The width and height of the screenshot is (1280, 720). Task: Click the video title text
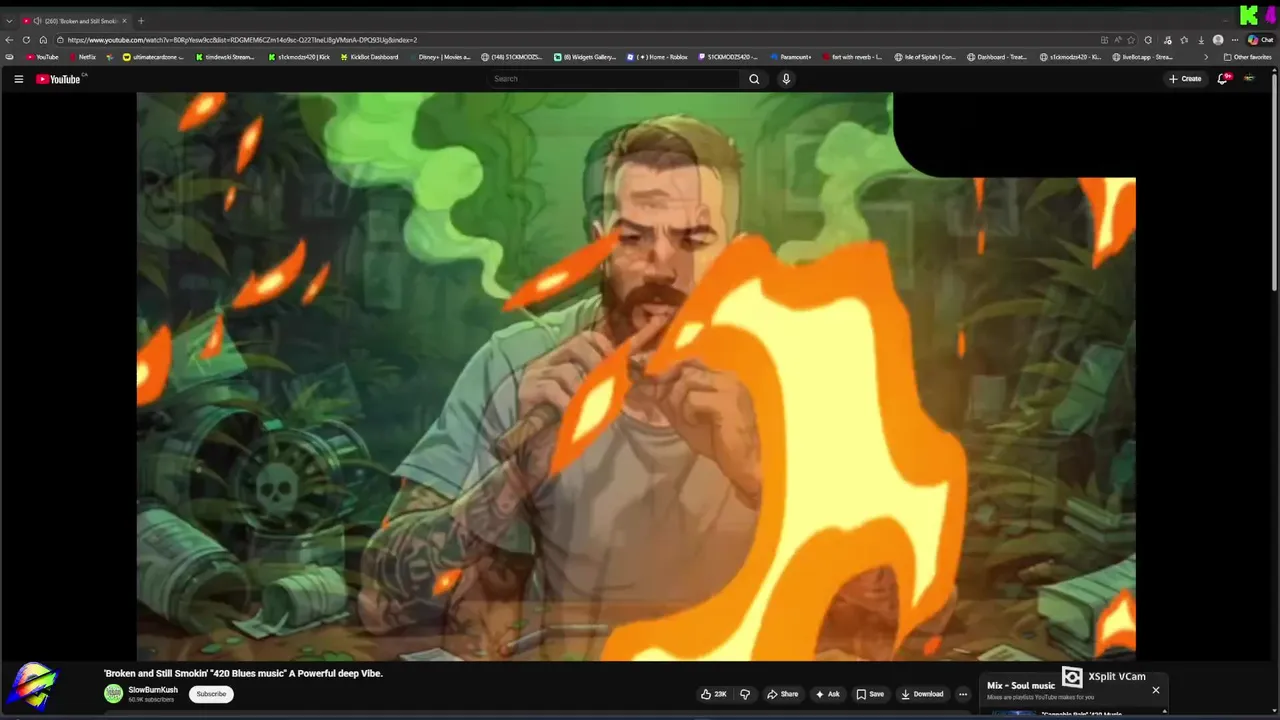[243, 673]
